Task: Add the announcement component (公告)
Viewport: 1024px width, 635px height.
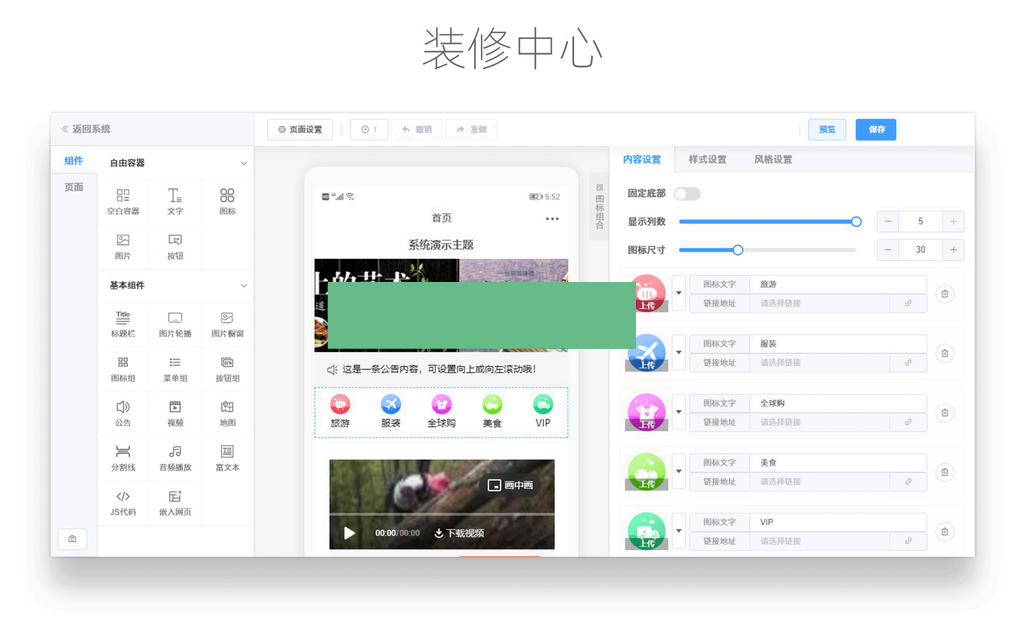Action: click(123, 414)
